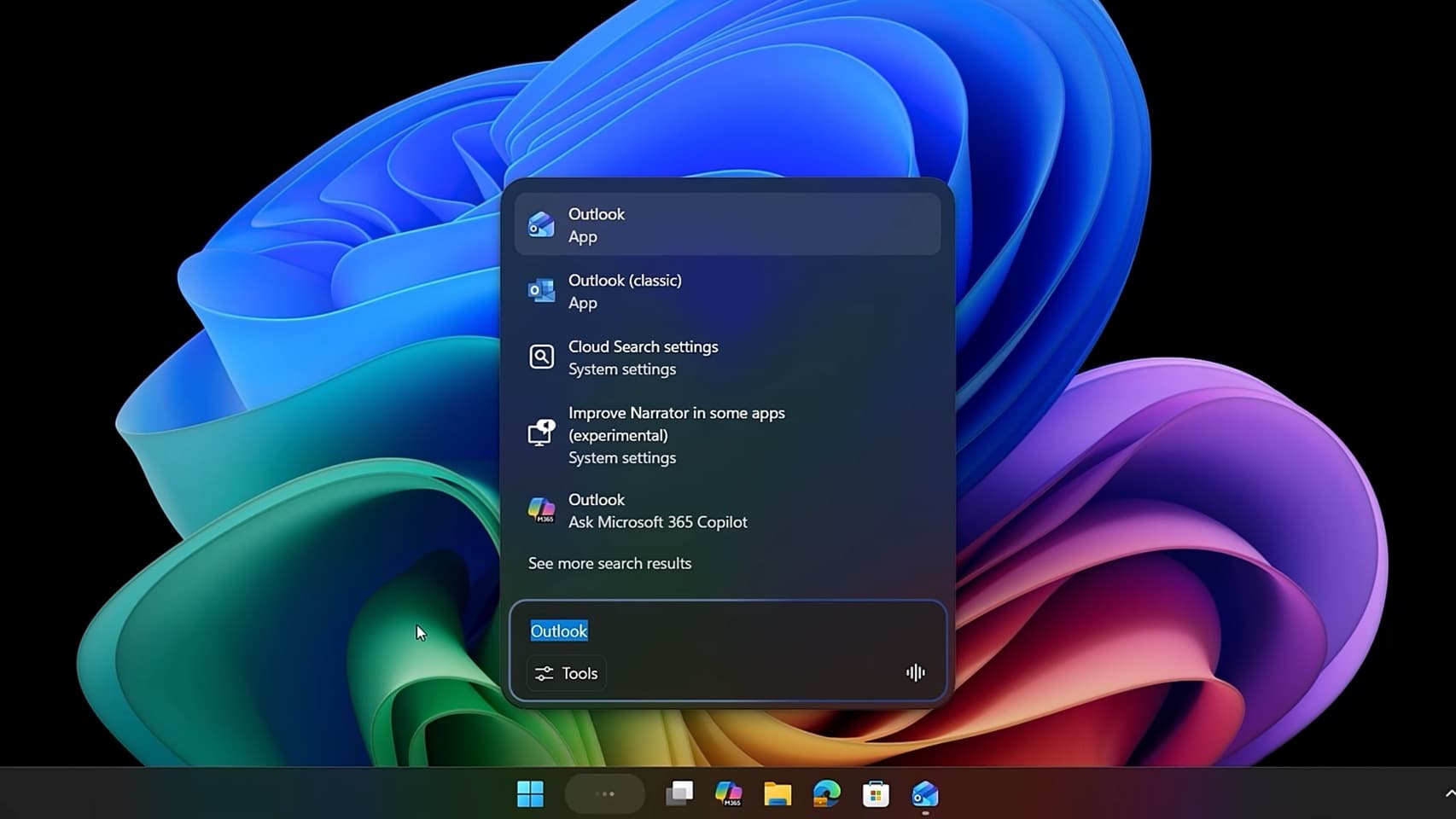
Task: See more search results
Action: click(609, 563)
